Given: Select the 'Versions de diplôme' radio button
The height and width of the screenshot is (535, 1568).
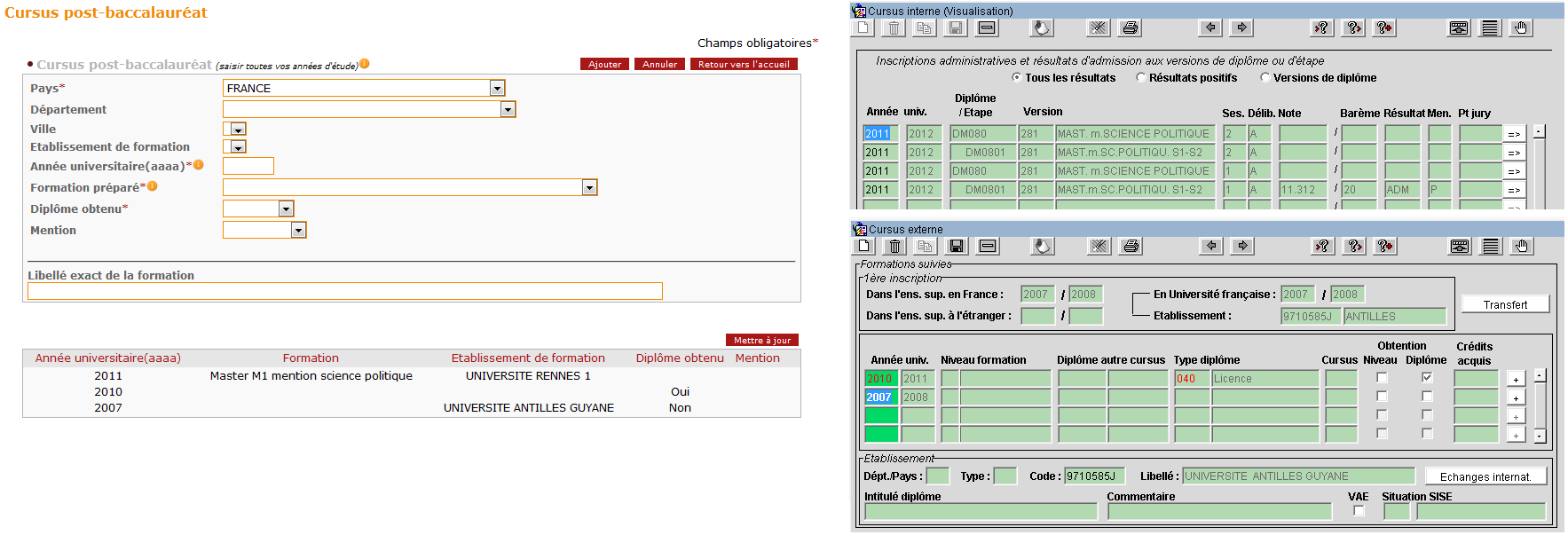Looking at the screenshot, I should (1265, 78).
